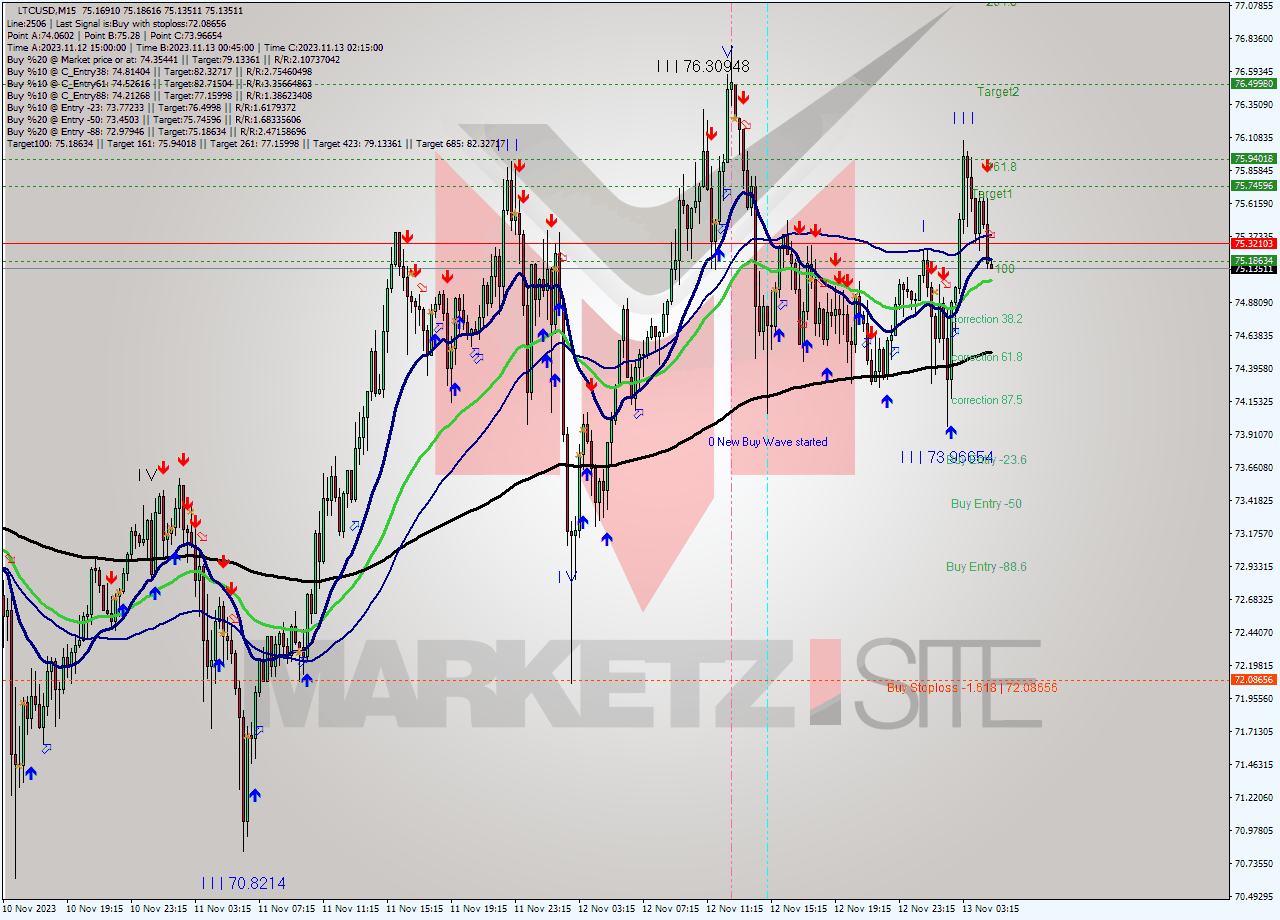Click the '10 Nov 2023' time label

tap(27, 910)
